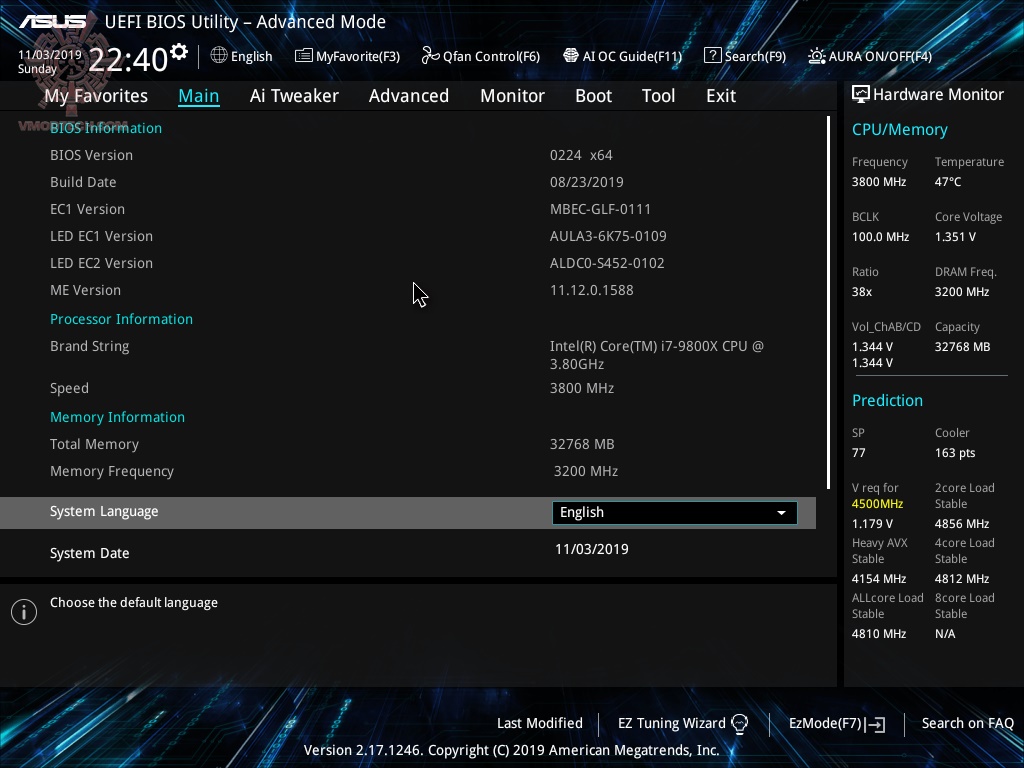The image size is (1024, 768).
Task: Toggle the Last Modified log
Action: click(539, 723)
